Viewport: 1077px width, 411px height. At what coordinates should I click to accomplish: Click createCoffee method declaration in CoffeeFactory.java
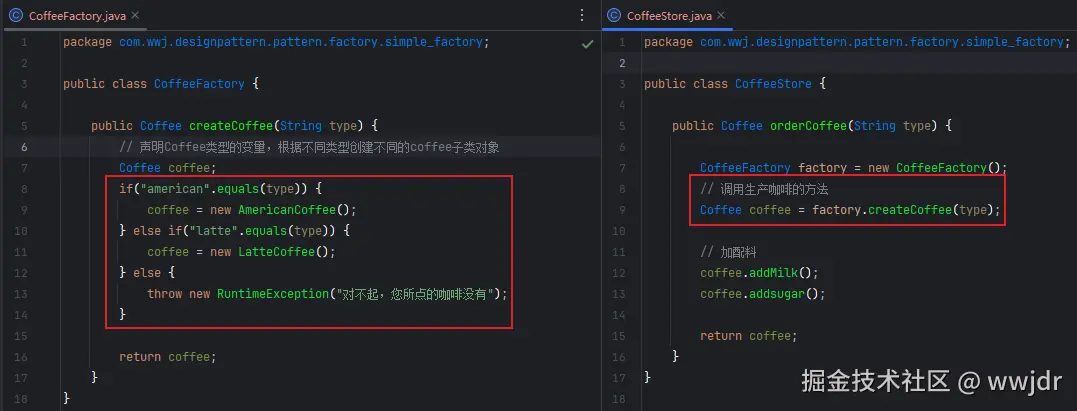click(x=231, y=126)
